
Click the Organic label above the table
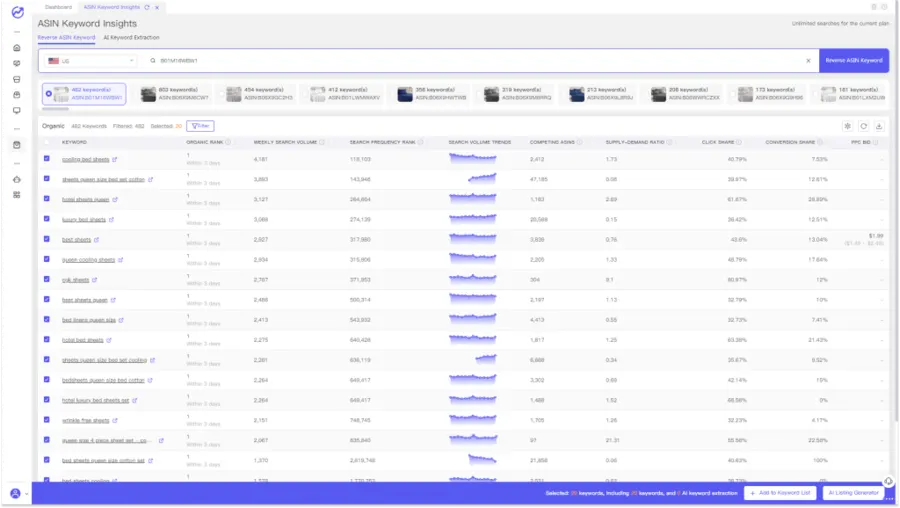pos(53,126)
